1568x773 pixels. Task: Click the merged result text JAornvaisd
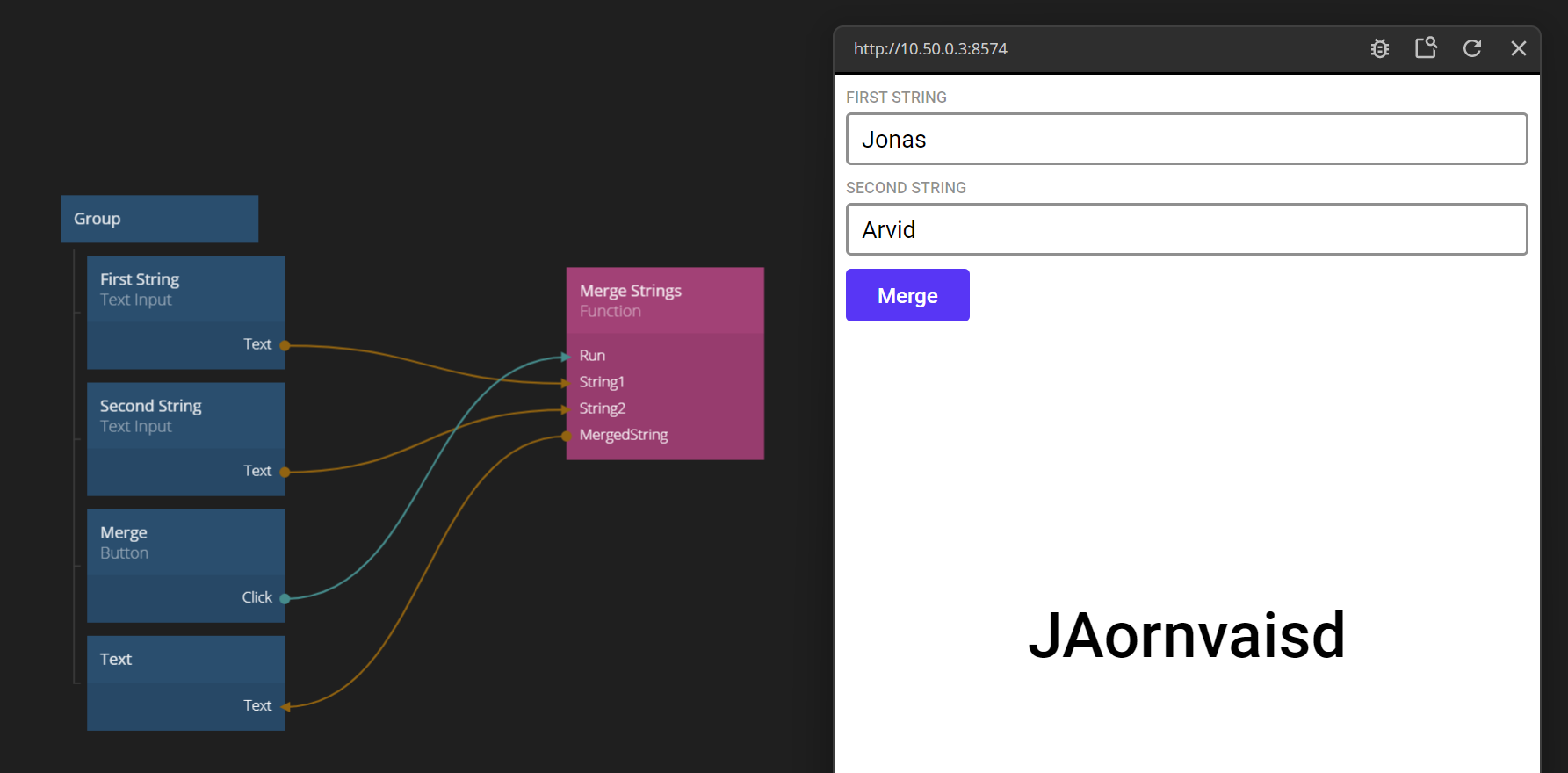point(1186,635)
